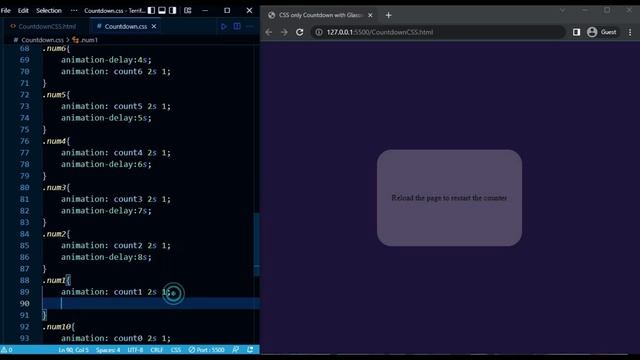Image resolution: width=640 pixels, height=360 pixels.
Task: Click Port : 5500 Live Server button
Action: pos(207,350)
